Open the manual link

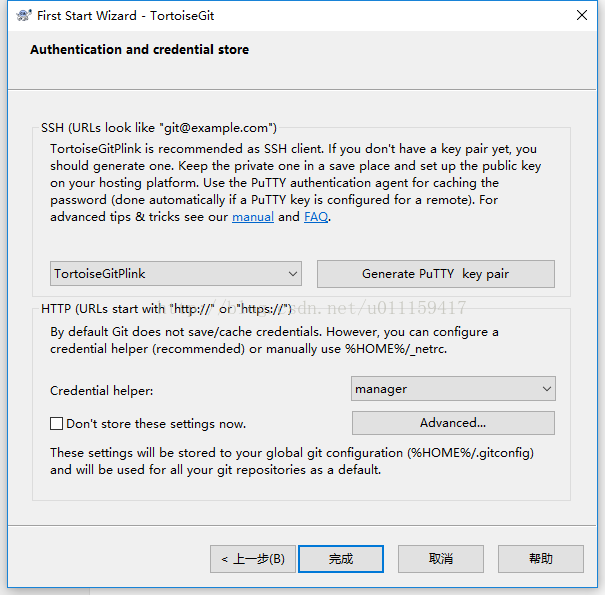(252, 216)
